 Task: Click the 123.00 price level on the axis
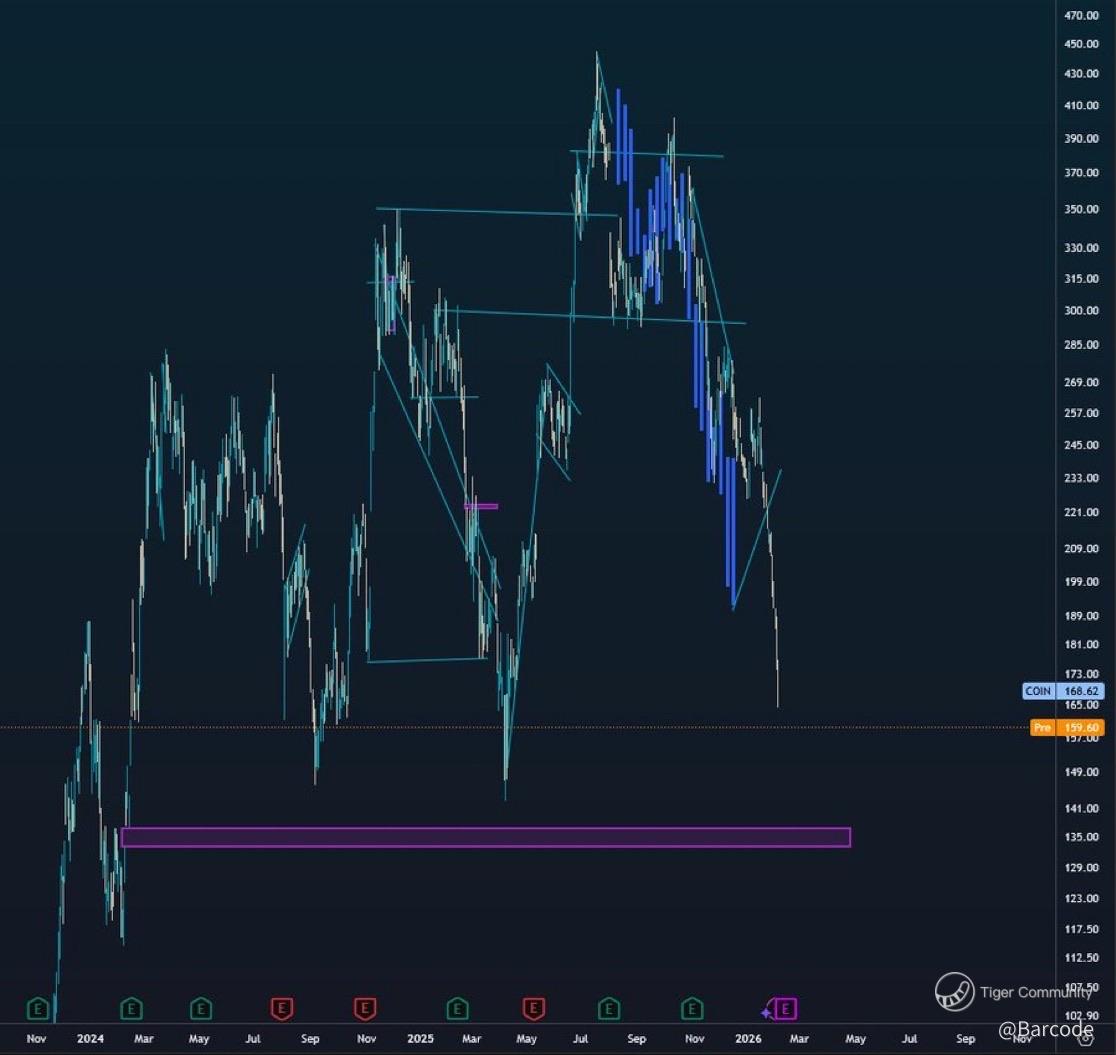point(1082,898)
